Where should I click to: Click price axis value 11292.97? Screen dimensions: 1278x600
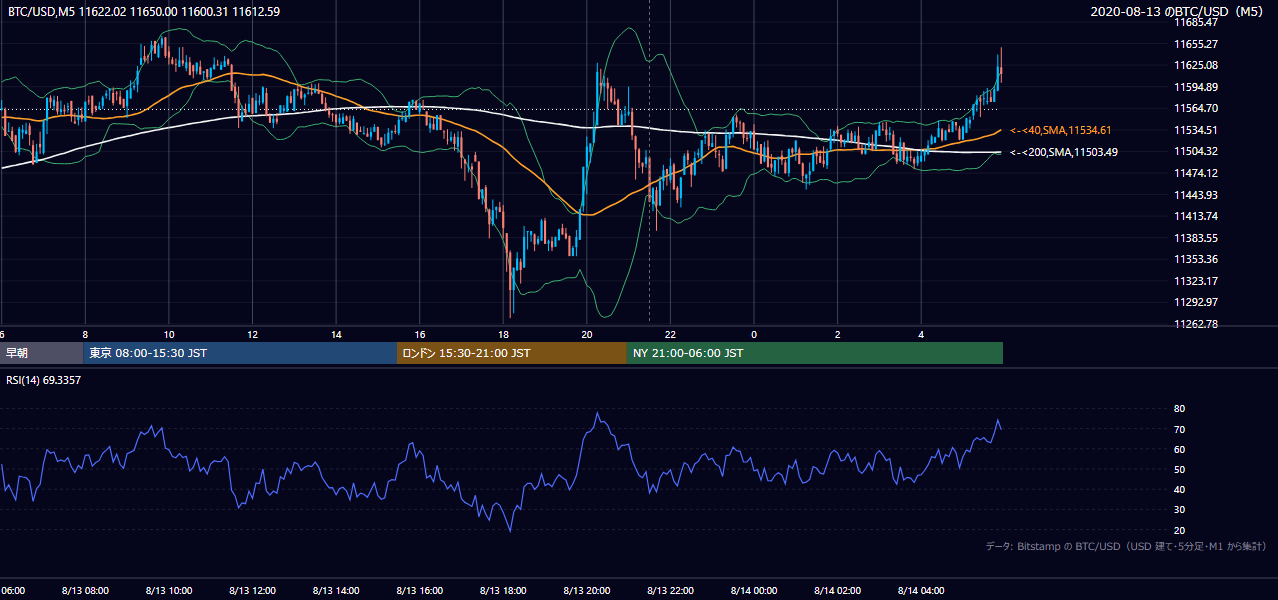(x=1196, y=302)
